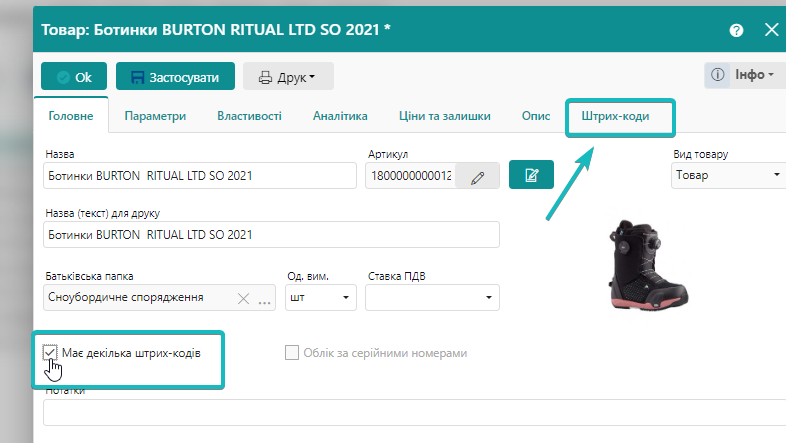The height and width of the screenshot is (443, 786).
Task: Toggle the Має декілька штрих-кодів checkbox
Action: (50, 352)
